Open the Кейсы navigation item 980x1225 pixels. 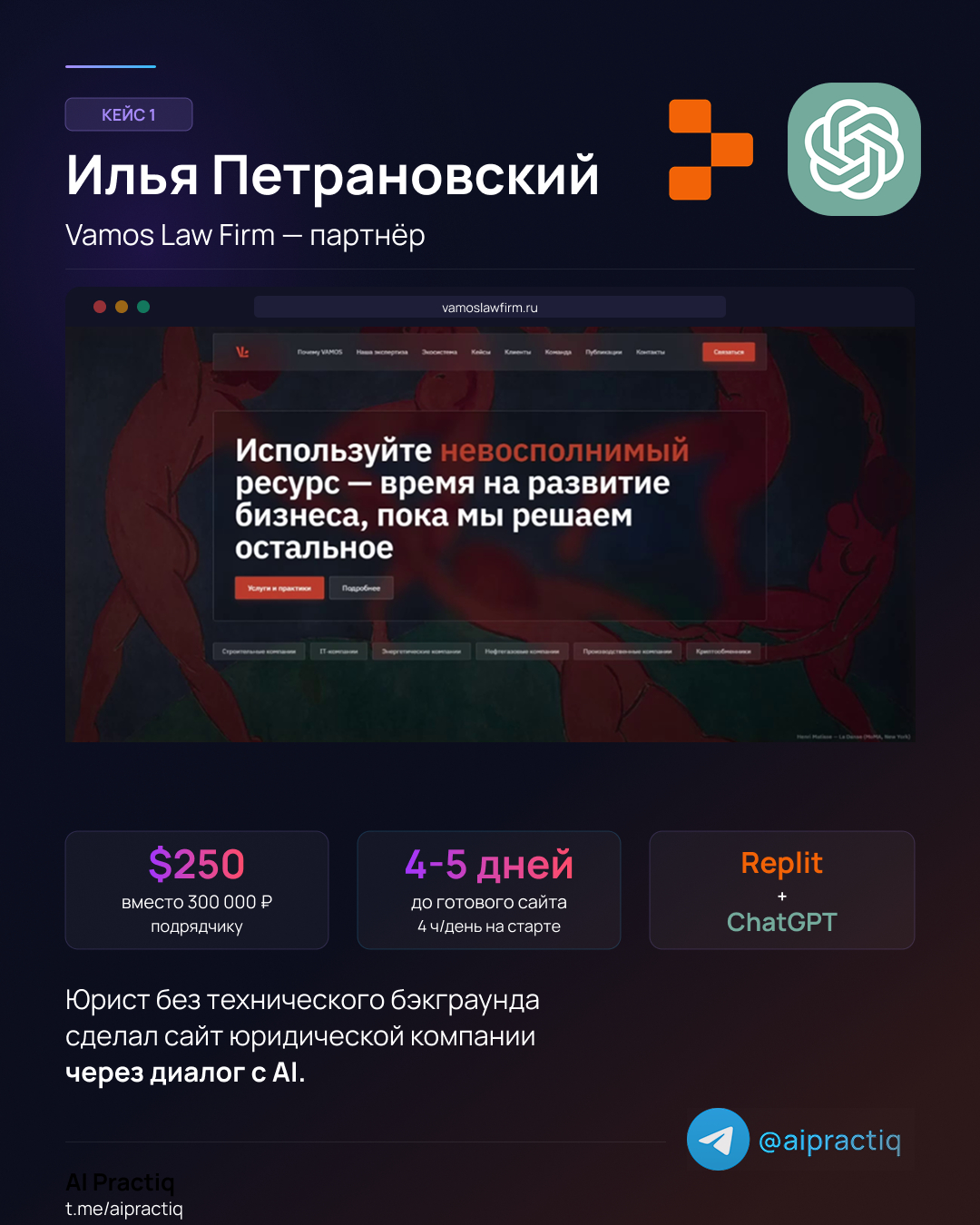(481, 352)
